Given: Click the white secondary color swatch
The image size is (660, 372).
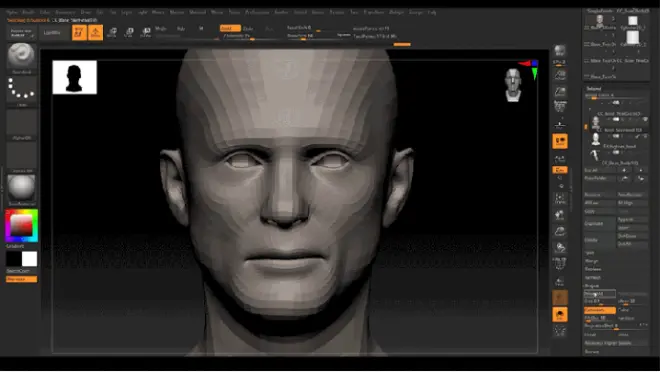Looking at the screenshot, I should pos(29,259).
